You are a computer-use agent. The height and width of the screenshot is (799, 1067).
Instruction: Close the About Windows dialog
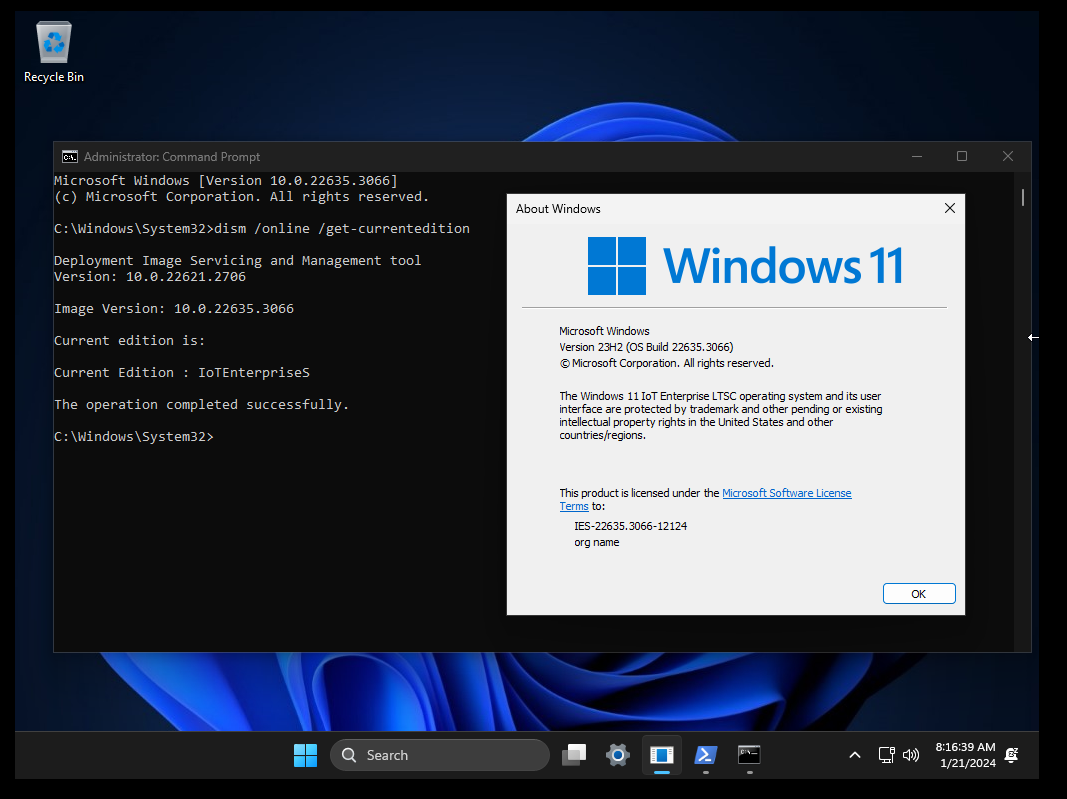click(950, 208)
